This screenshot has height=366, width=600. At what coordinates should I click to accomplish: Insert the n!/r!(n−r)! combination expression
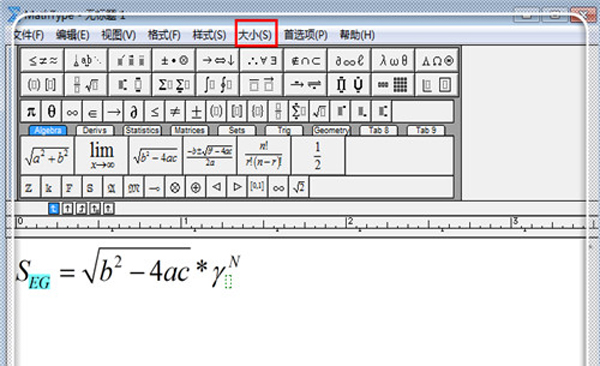(264, 156)
